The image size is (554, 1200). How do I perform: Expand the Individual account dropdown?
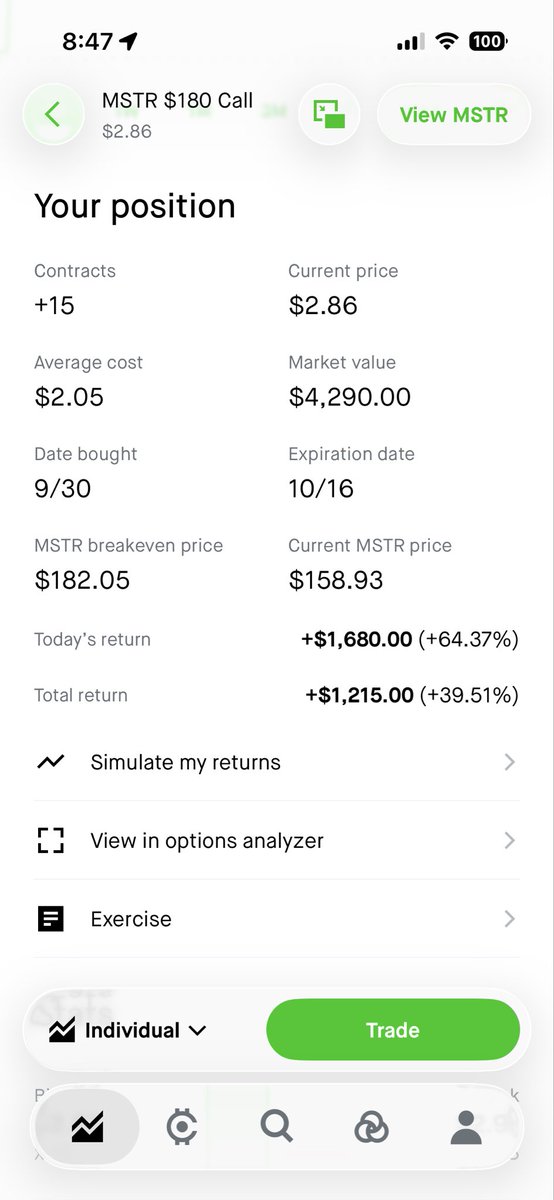pyautogui.click(x=128, y=1030)
